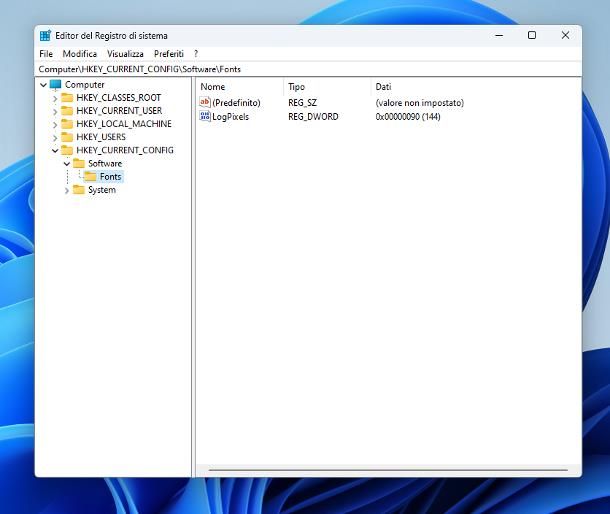The image size is (610, 514).
Task: Click the registry path address bar
Action: click(309, 69)
